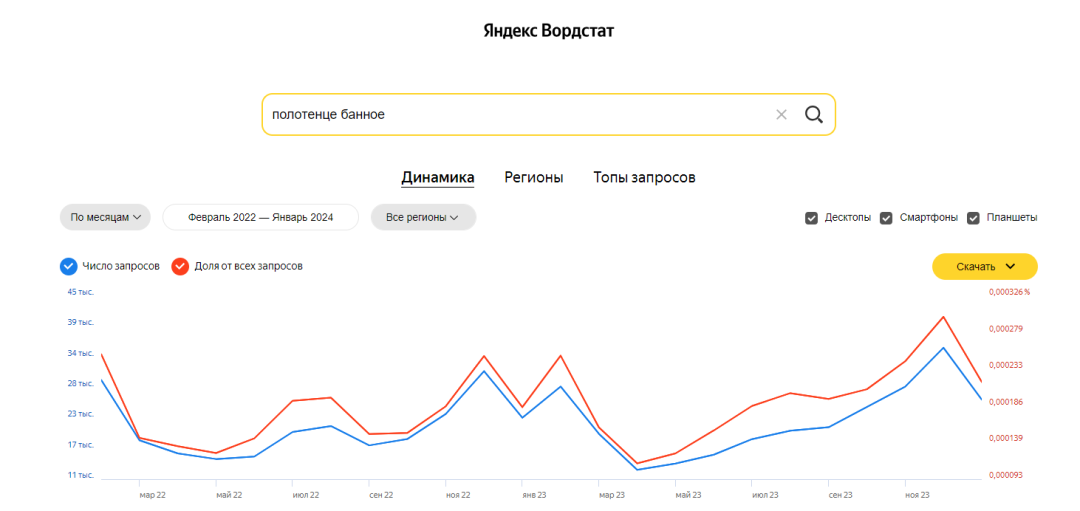Click the "45 тыс." left axis value
Screen dimensions: 1080x511
pyautogui.click(x=81, y=292)
